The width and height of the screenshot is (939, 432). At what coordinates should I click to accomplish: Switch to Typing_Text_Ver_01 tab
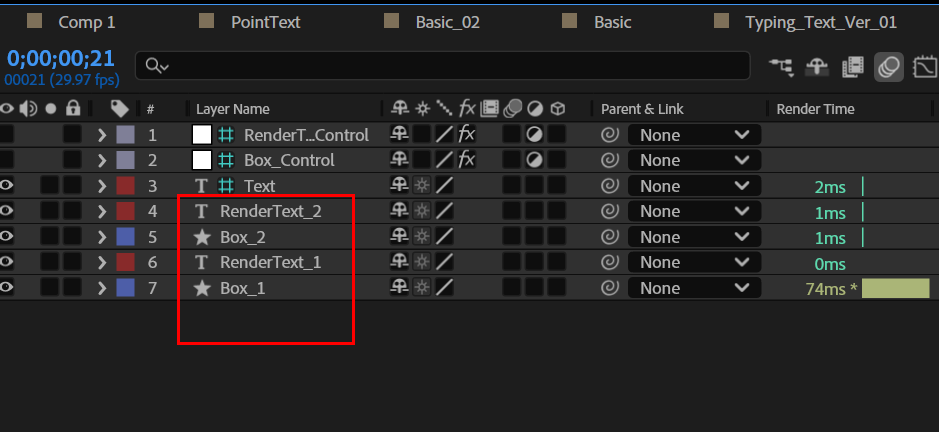coord(820,23)
